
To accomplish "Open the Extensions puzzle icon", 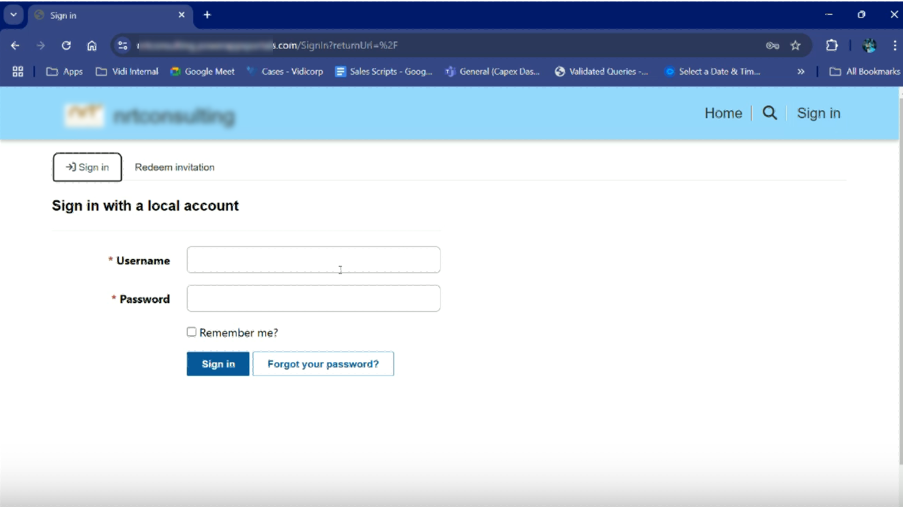I will coord(831,45).
